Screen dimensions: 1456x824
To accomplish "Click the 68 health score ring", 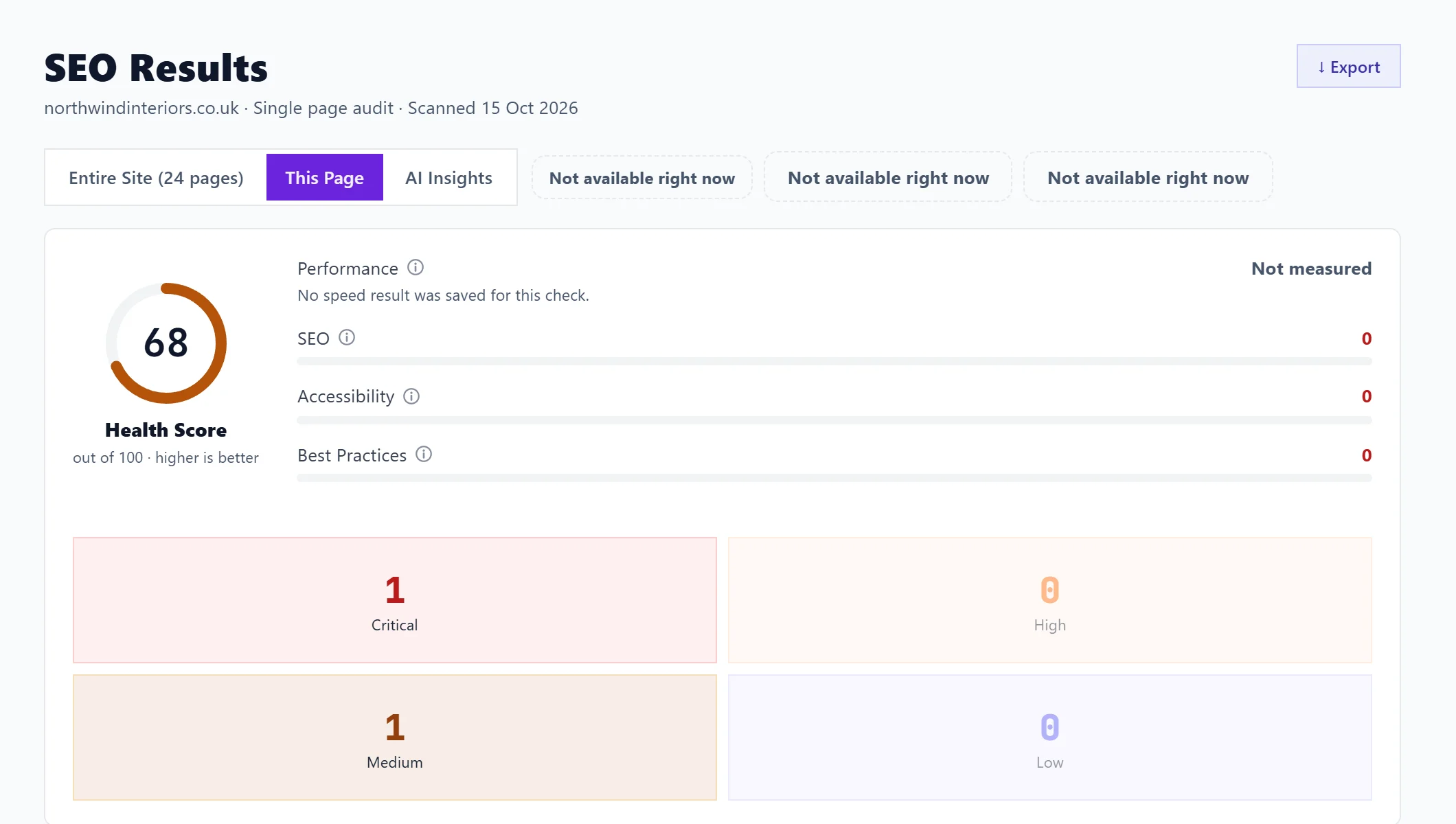I will (x=166, y=343).
